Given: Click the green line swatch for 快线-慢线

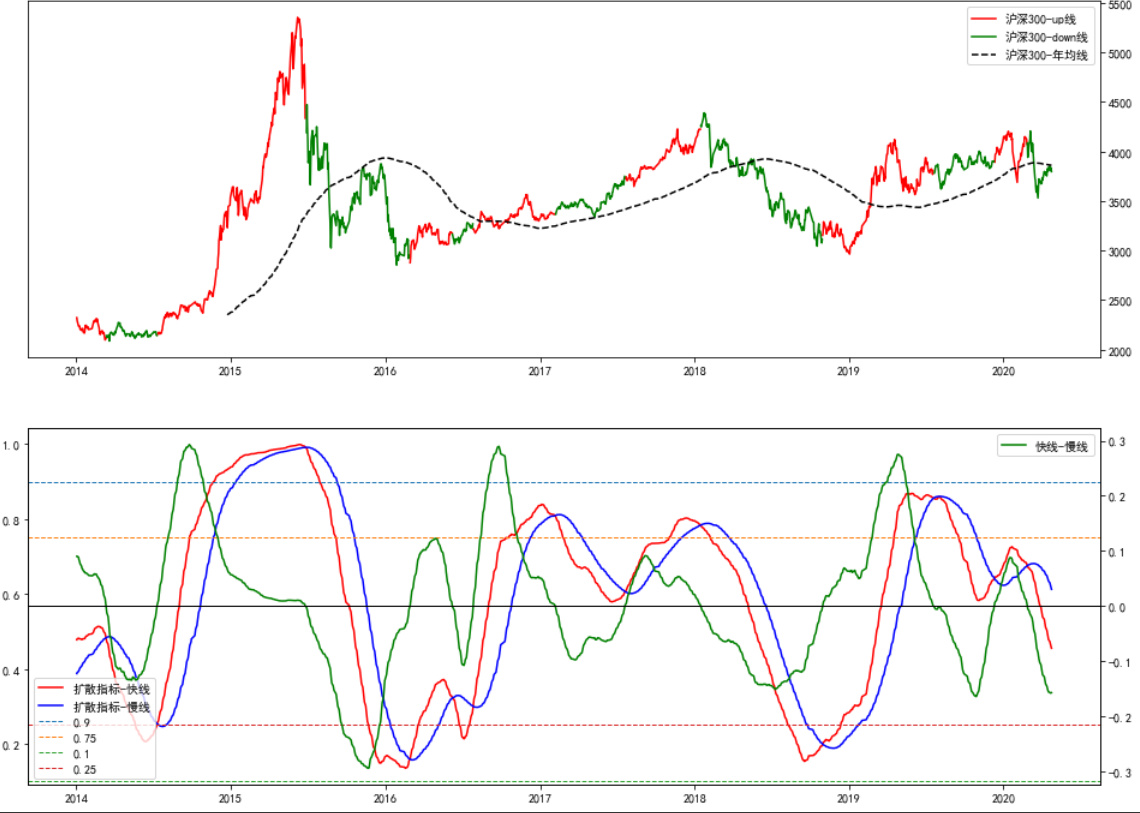Looking at the screenshot, I should pos(1015,447).
